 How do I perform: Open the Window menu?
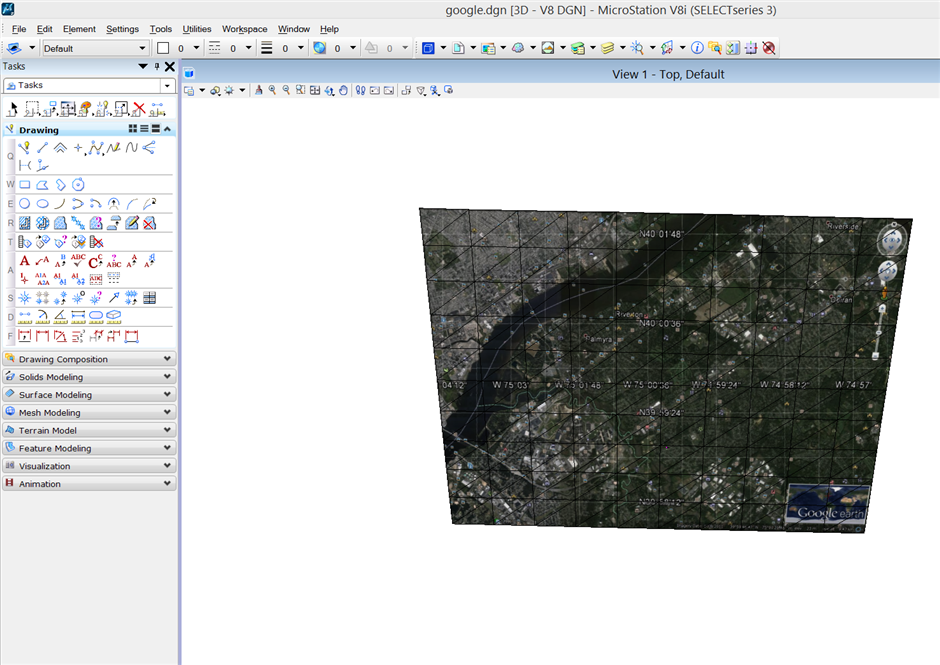click(x=294, y=29)
